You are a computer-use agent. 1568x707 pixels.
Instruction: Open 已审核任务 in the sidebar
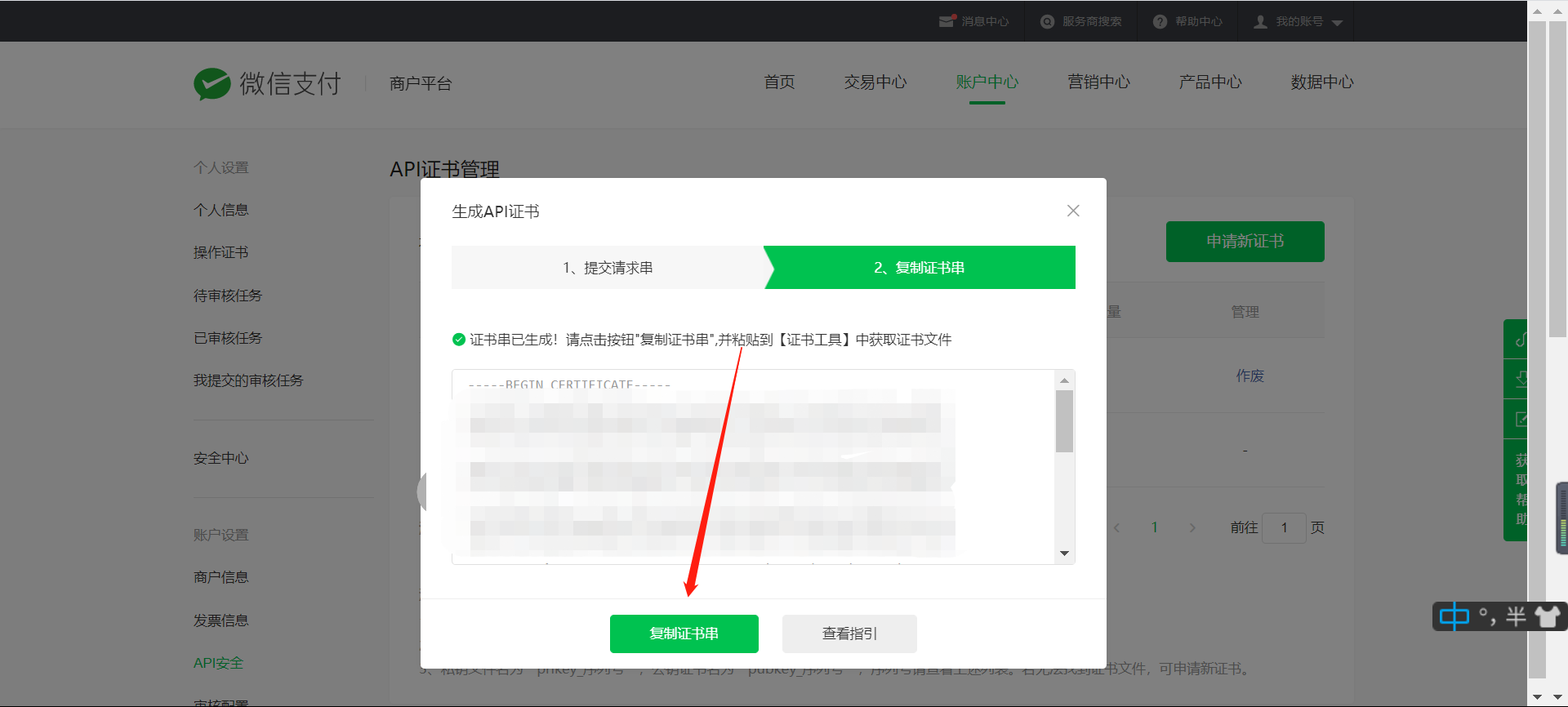228,338
